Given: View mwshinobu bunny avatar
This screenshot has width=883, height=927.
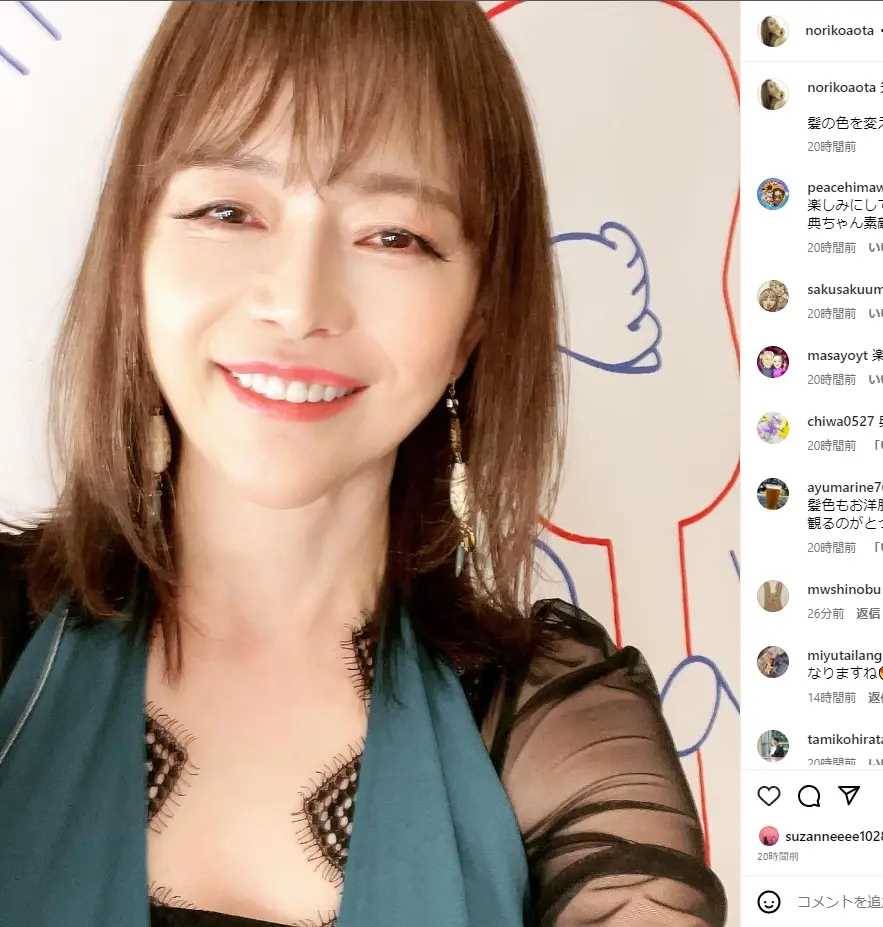Looking at the screenshot, I should [773, 596].
